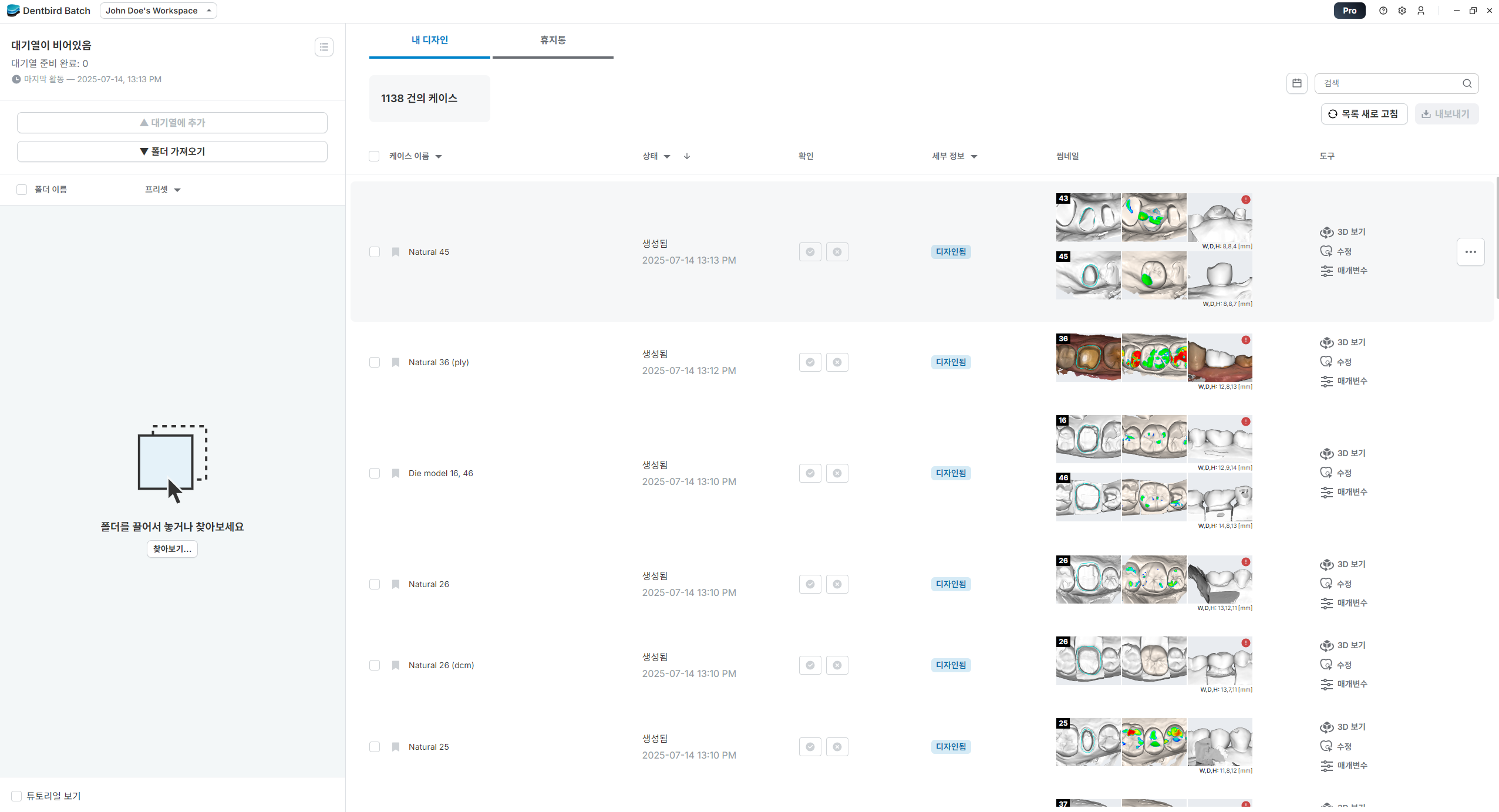Open the help question mark icon
This screenshot has width=1499, height=812.
pos(1383,11)
